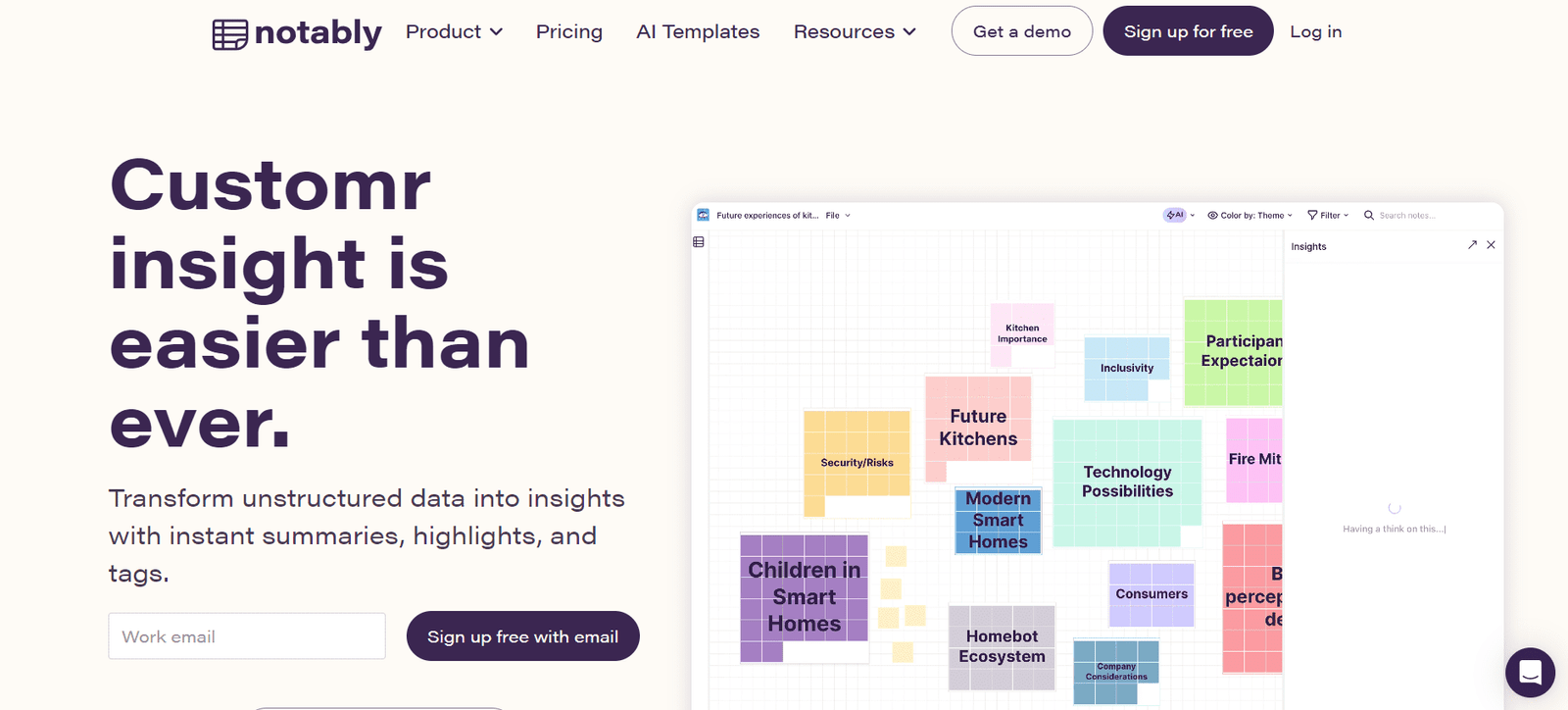Viewport: 1568px width, 710px height.
Task: Go to the Pricing page
Action: pos(569,31)
